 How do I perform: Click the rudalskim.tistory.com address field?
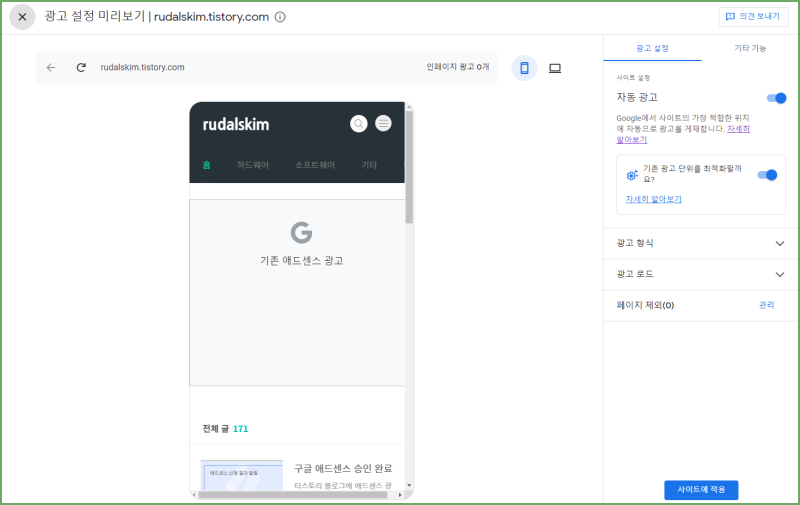tap(142, 67)
